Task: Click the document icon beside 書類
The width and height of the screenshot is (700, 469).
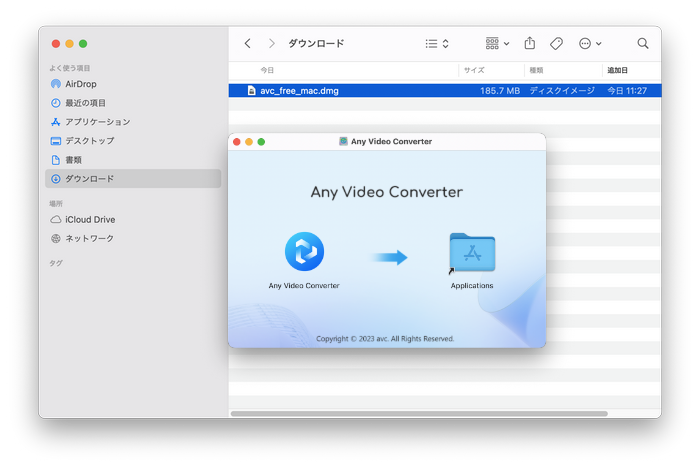Action: click(56, 160)
